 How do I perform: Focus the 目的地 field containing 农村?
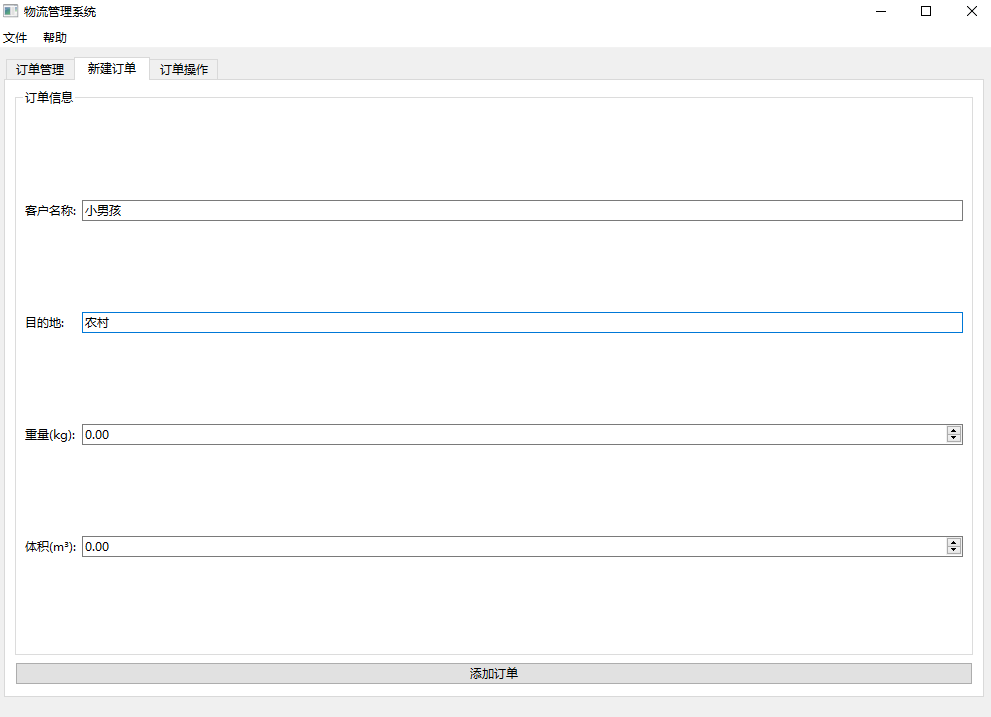pos(520,323)
